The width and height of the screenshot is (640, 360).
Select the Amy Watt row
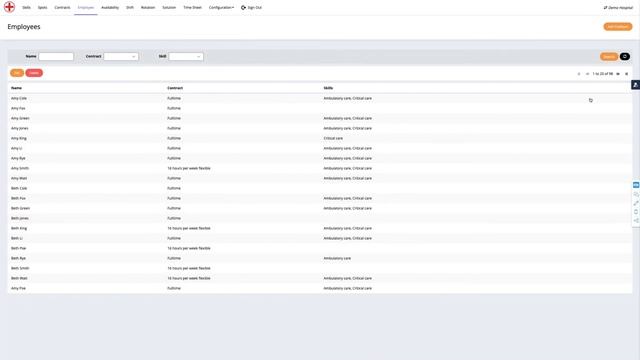click(x=320, y=178)
